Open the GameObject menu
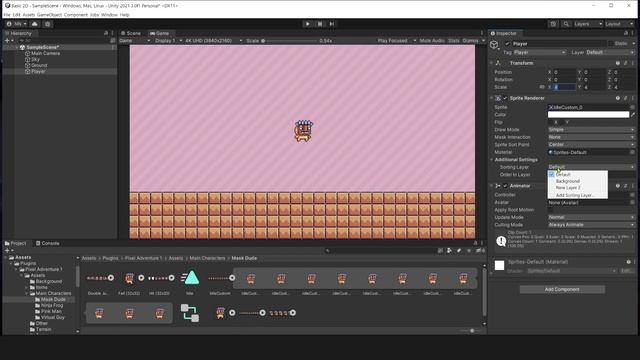This screenshot has width=640, height=360. pyautogui.click(x=49, y=15)
